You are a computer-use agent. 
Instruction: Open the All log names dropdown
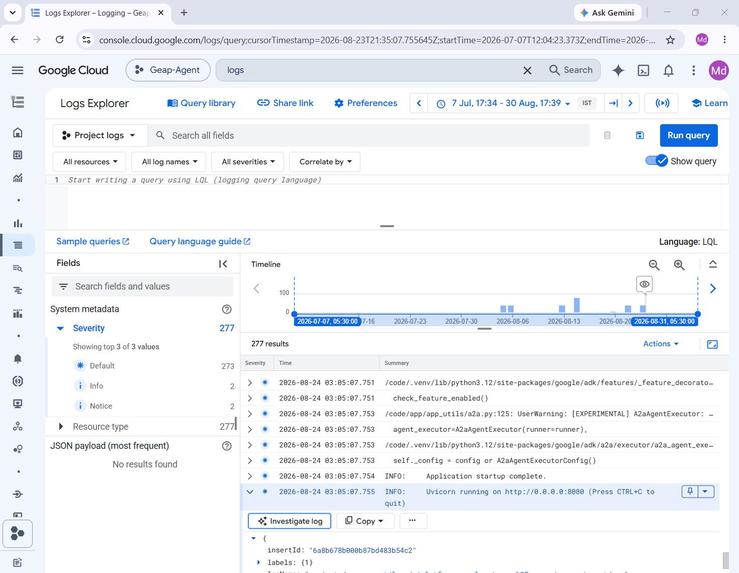pyautogui.click(x=169, y=162)
